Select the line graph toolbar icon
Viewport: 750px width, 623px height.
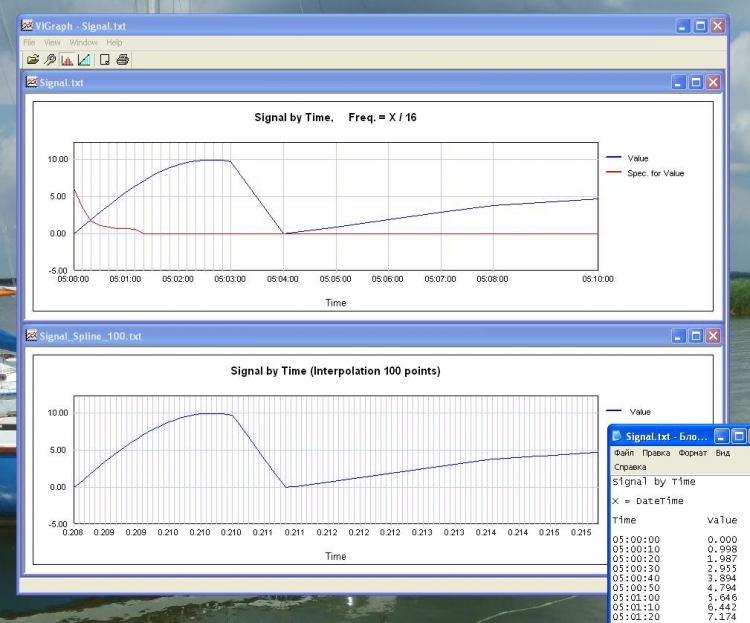click(84, 60)
